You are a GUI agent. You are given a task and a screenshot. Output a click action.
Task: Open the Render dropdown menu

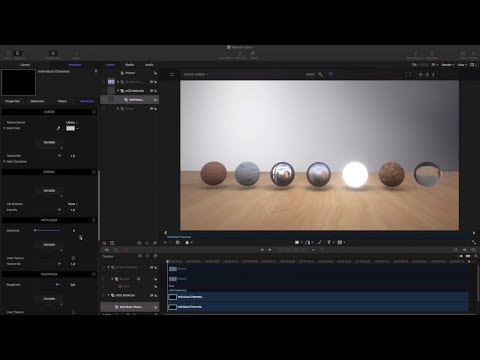click(447, 65)
